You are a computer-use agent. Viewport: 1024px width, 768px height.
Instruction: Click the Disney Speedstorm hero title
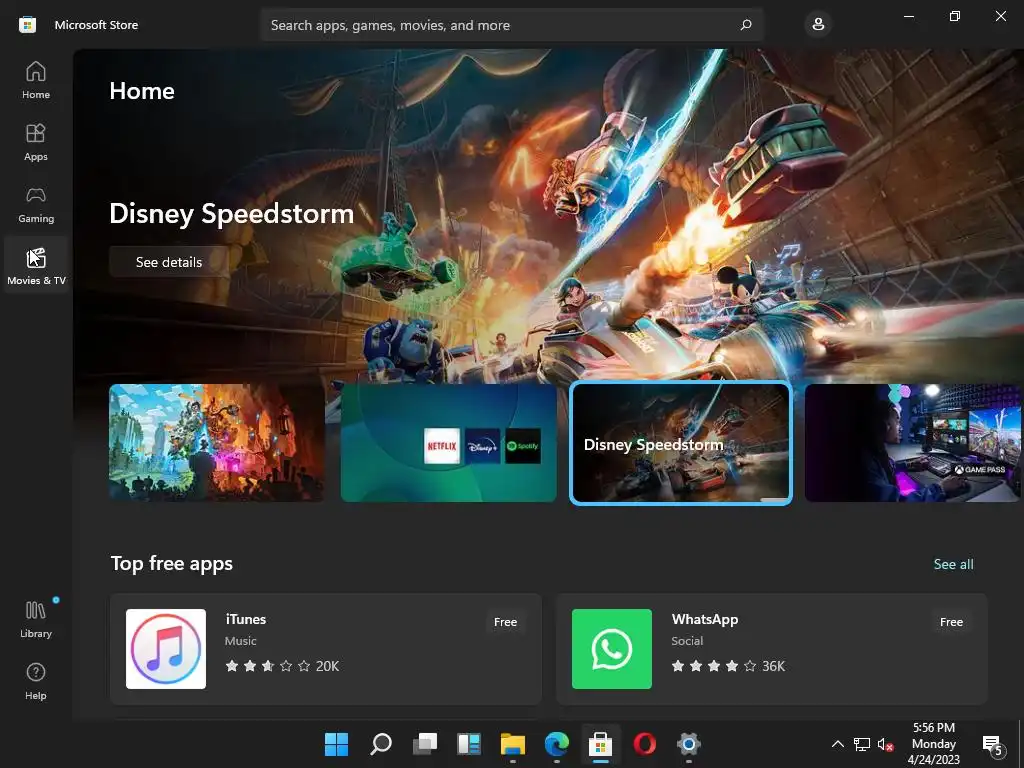click(232, 214)
